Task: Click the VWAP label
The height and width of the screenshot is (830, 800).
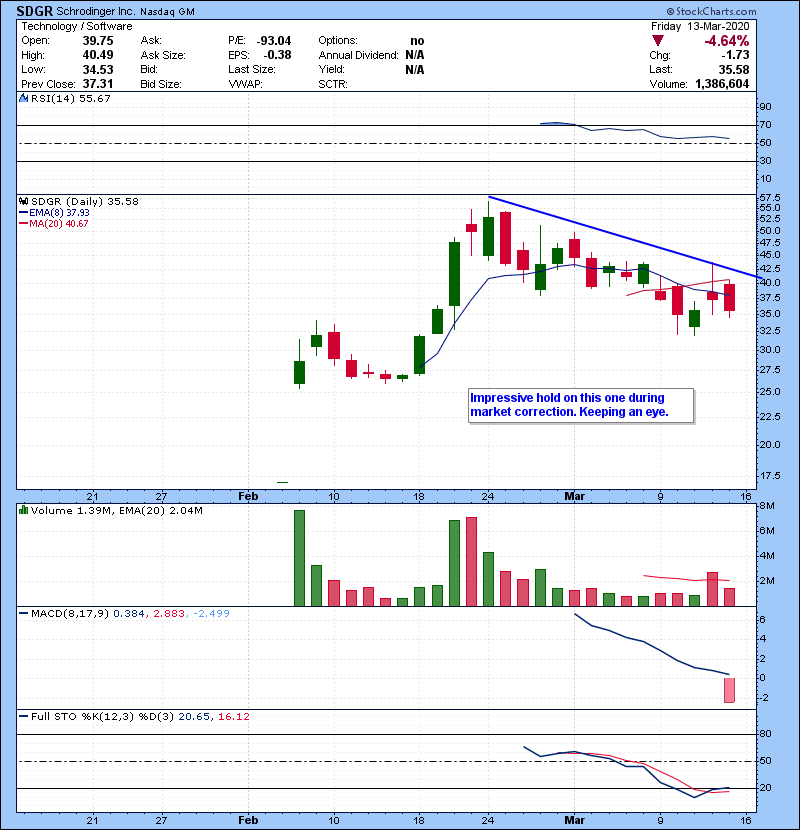Action: [x=246, y=84]
